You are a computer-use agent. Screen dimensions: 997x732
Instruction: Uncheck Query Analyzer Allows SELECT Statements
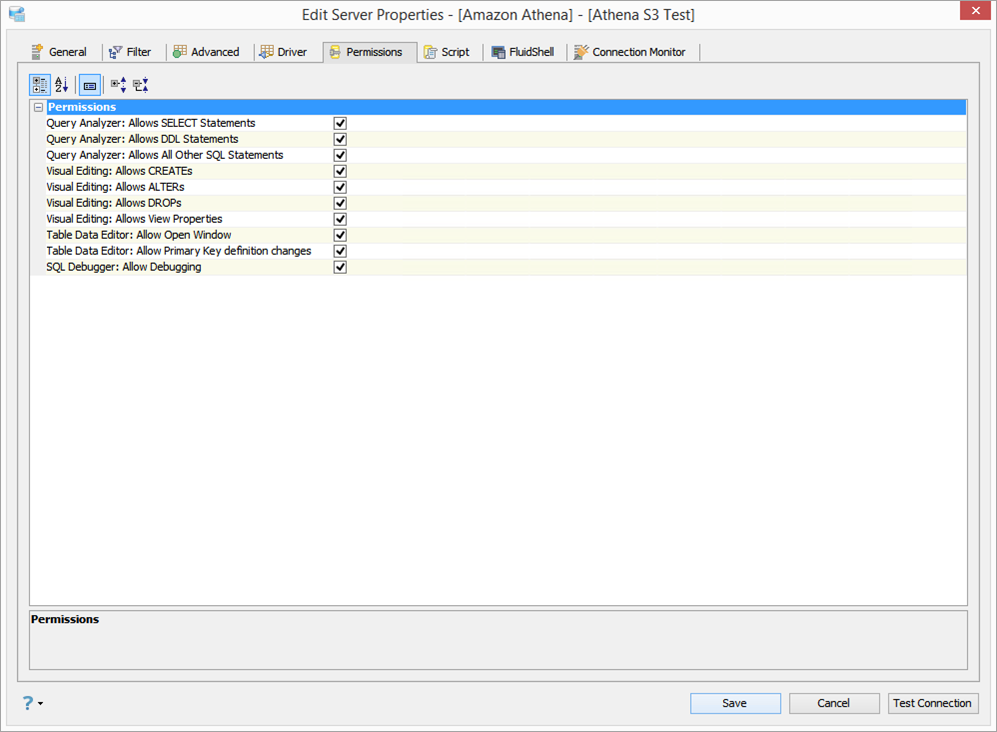[340, 123]
